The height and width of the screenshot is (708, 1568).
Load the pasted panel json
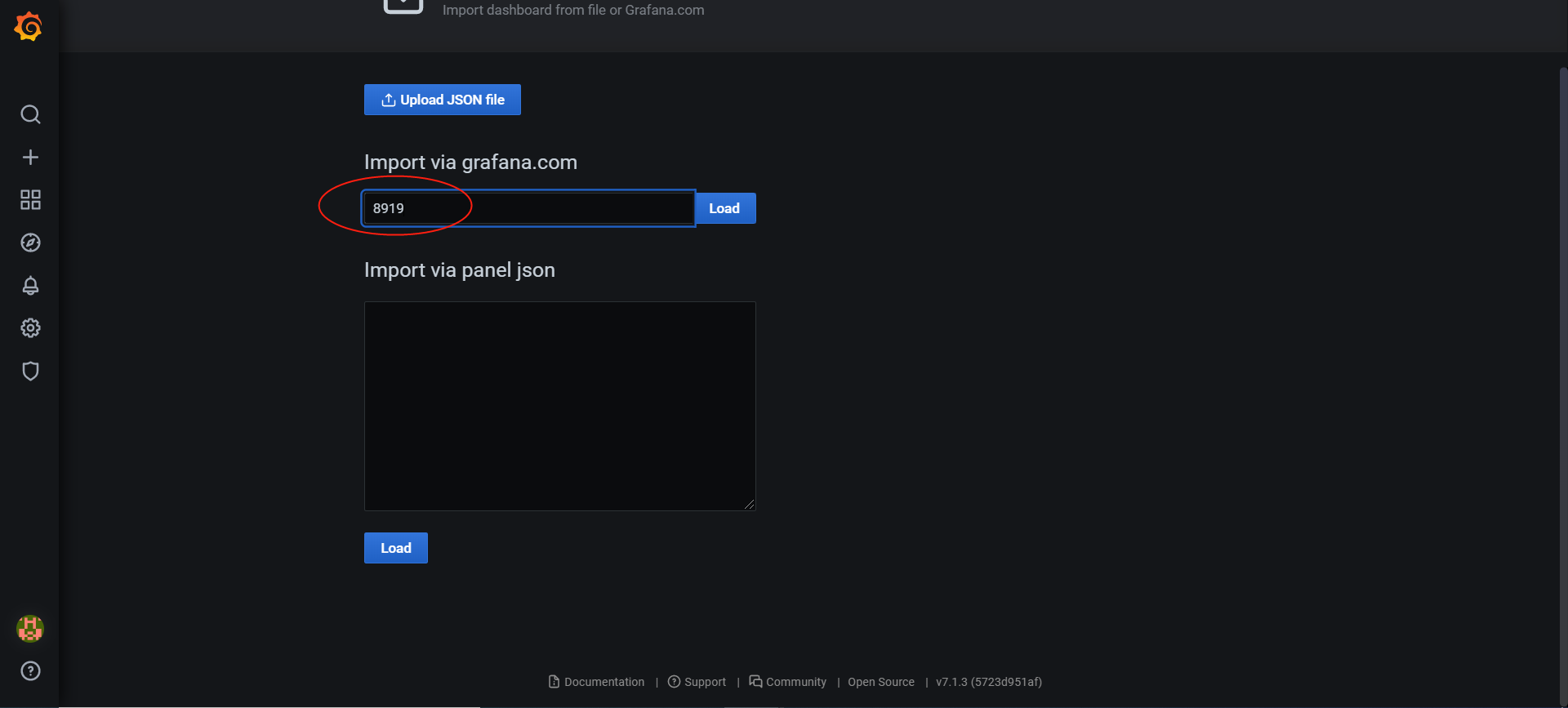tap(396, 548)
